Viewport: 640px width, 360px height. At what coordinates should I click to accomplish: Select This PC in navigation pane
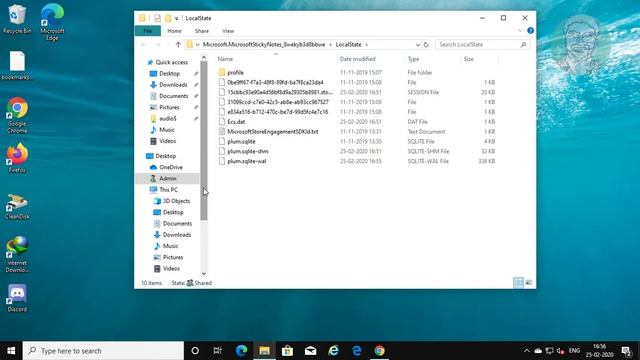point(168,190)
